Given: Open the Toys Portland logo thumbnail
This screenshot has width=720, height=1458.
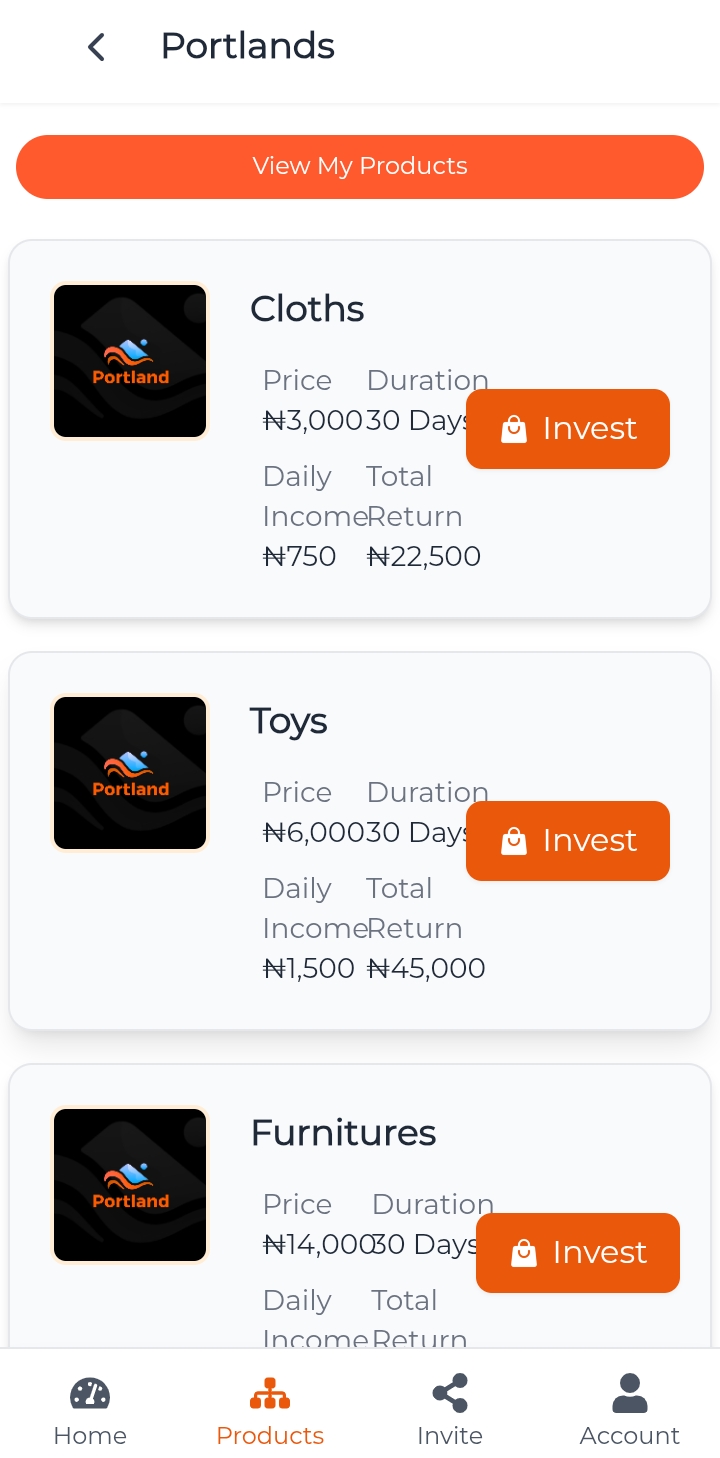Looking at the screenshot, I should [x=130, y=773].
